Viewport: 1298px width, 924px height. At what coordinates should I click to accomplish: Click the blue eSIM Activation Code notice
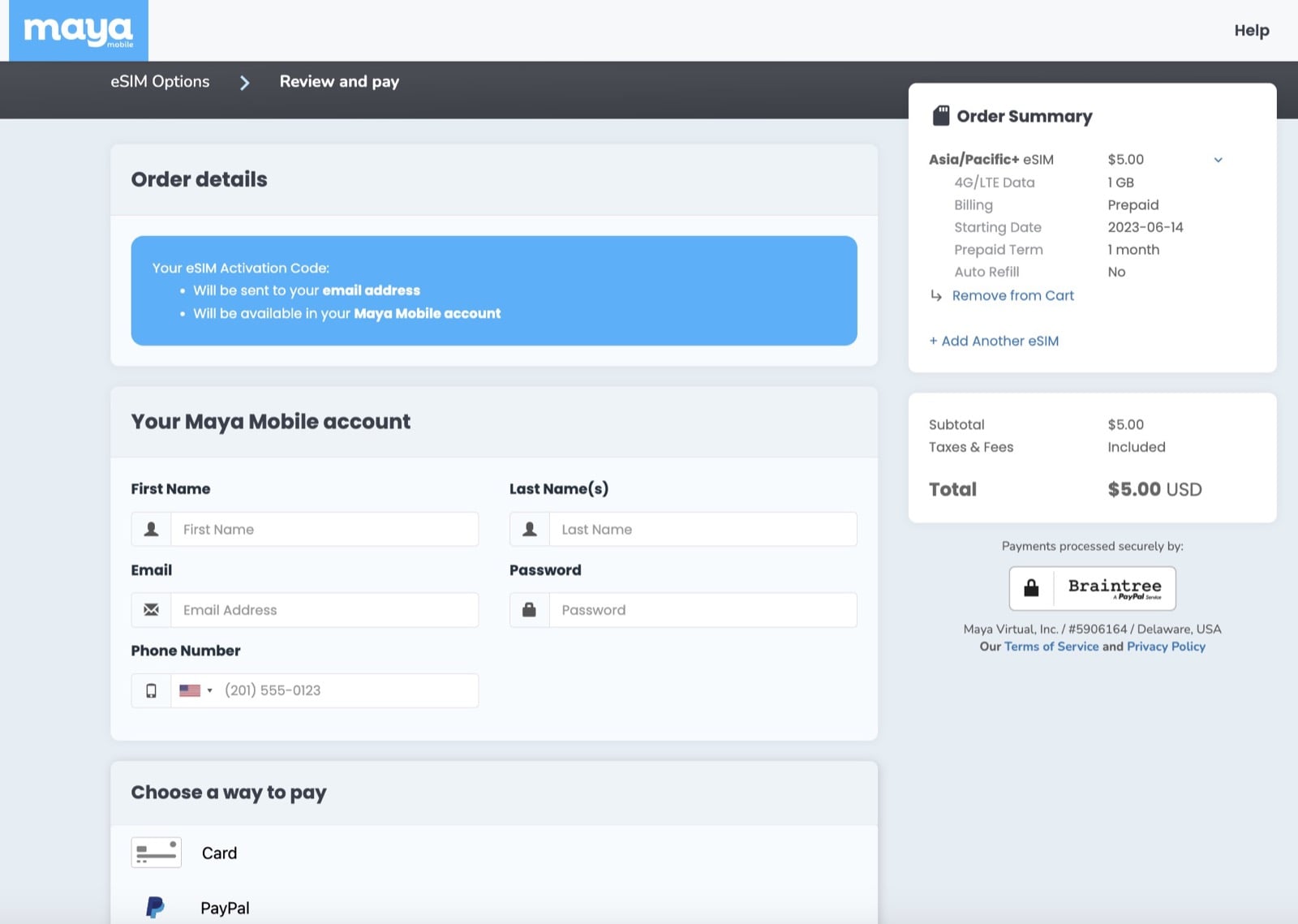click(x=494, y=290)
